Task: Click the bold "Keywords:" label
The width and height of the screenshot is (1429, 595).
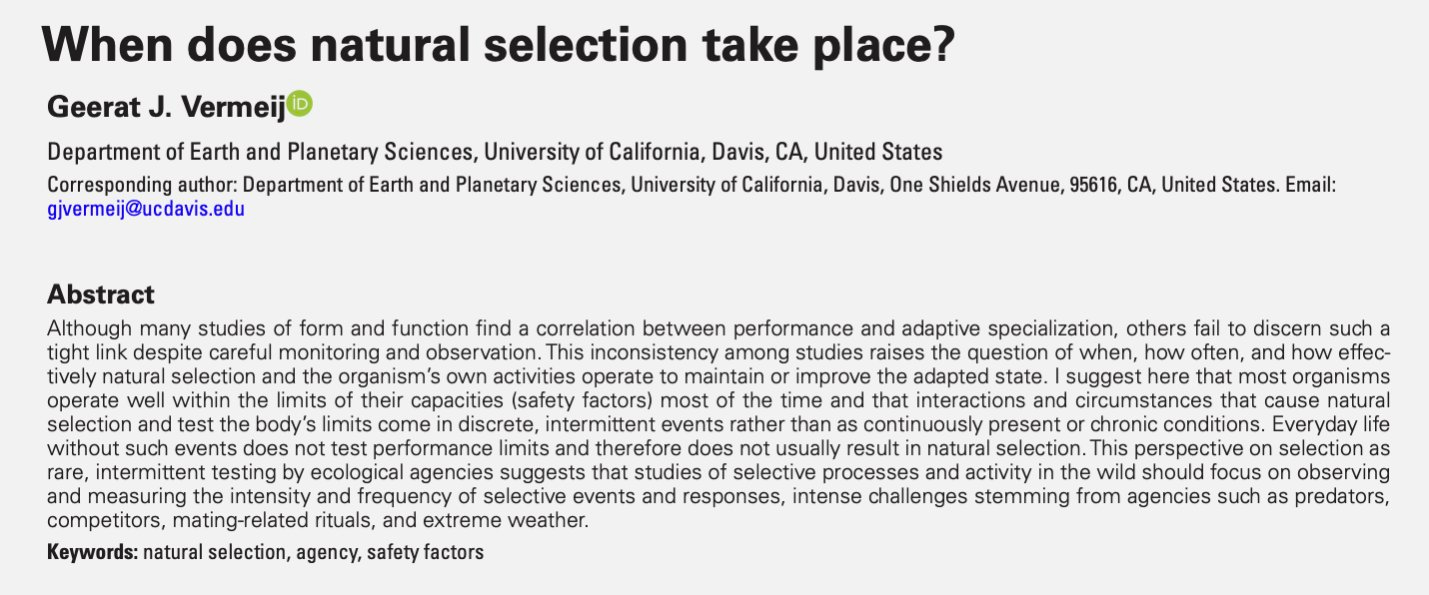Action: [92, 551]
